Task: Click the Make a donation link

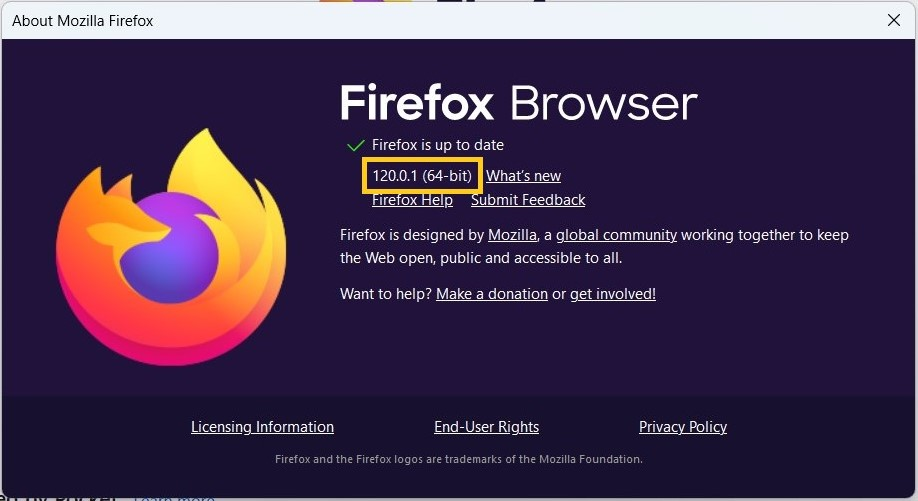Action: (492, 294)
